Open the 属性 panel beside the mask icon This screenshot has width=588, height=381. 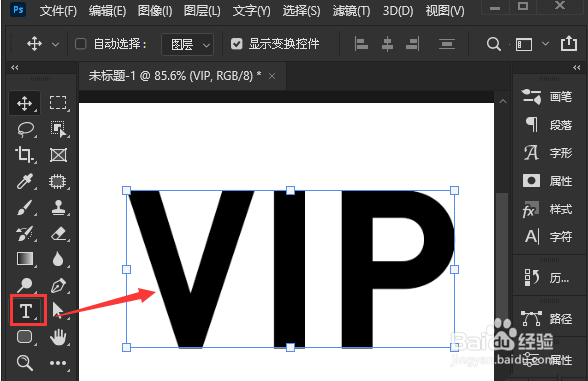(x=547, y=181)
